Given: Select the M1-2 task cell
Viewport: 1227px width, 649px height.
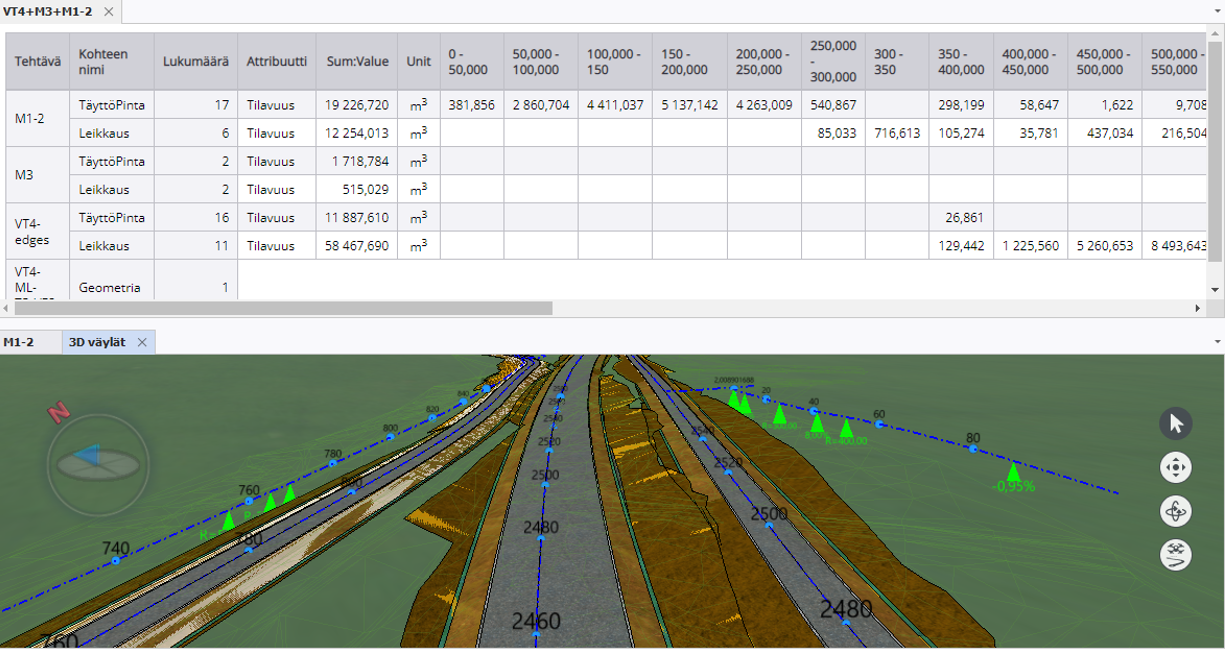Looking at the screenshot, I should pos(38,119).
